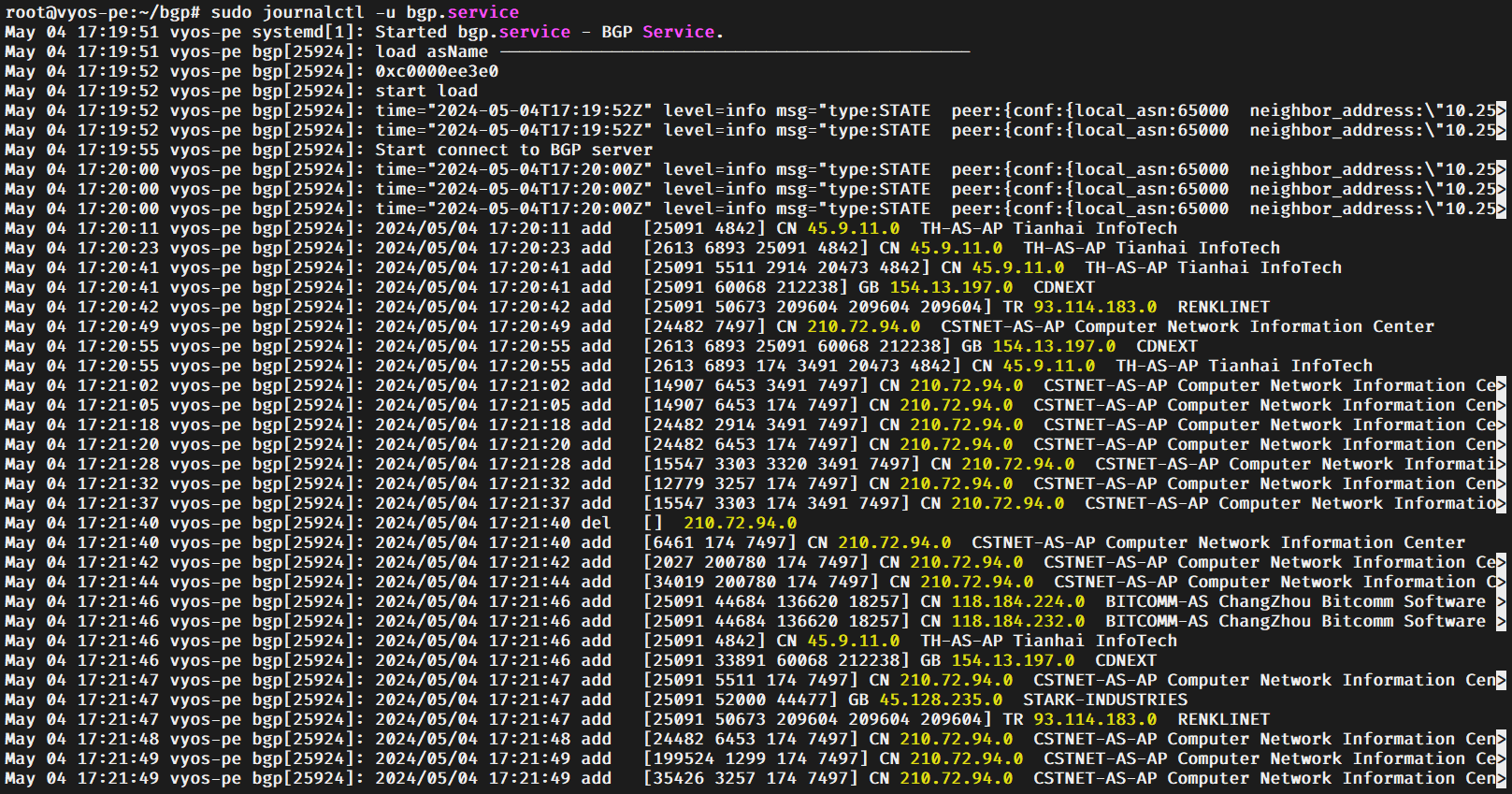Select AS path [2613 6893 174 3491 20473 4842]
This screenshot has width=1512, height=794.
(802, 366)
